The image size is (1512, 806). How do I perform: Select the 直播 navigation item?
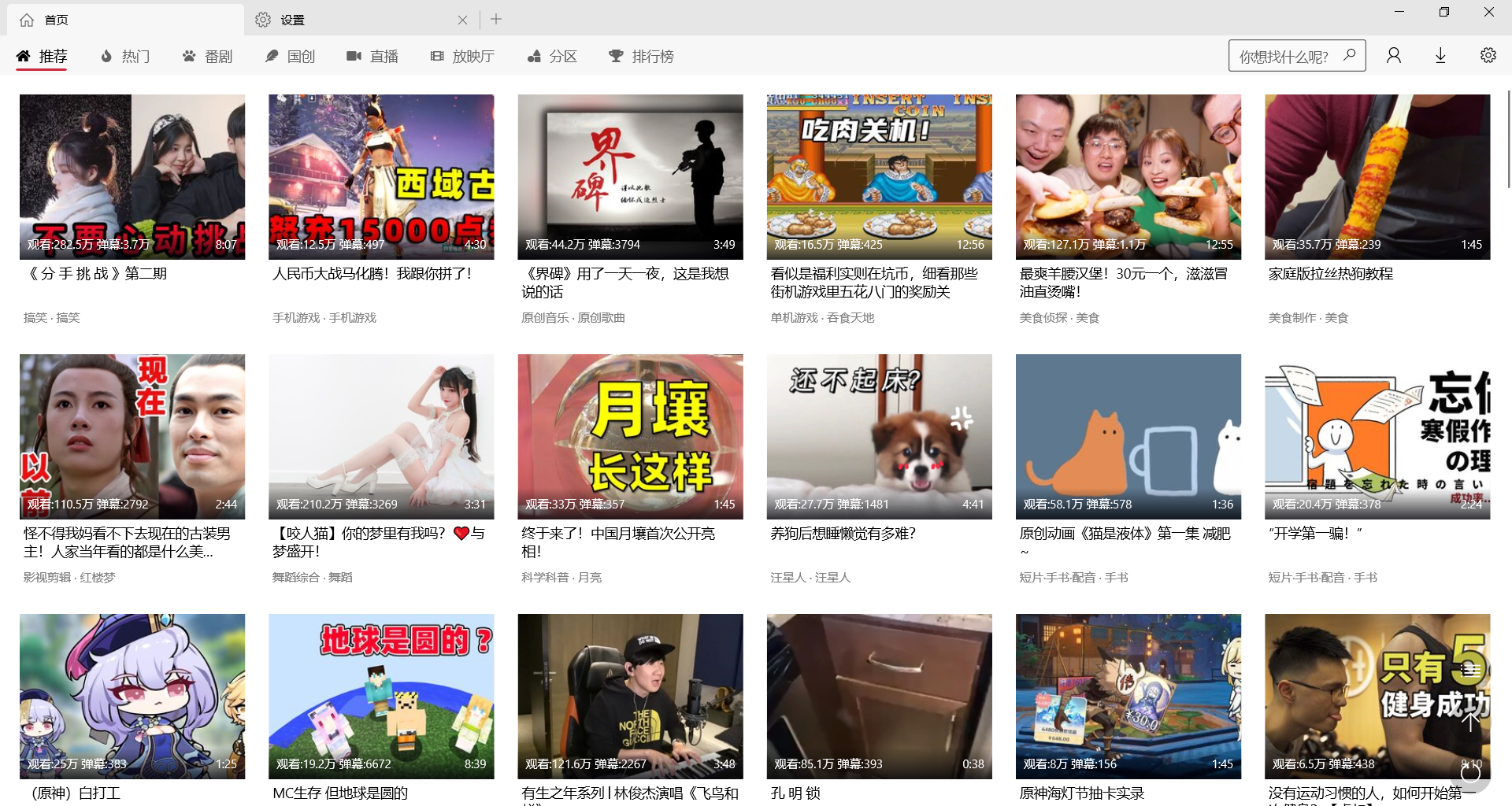click(372, 56)
